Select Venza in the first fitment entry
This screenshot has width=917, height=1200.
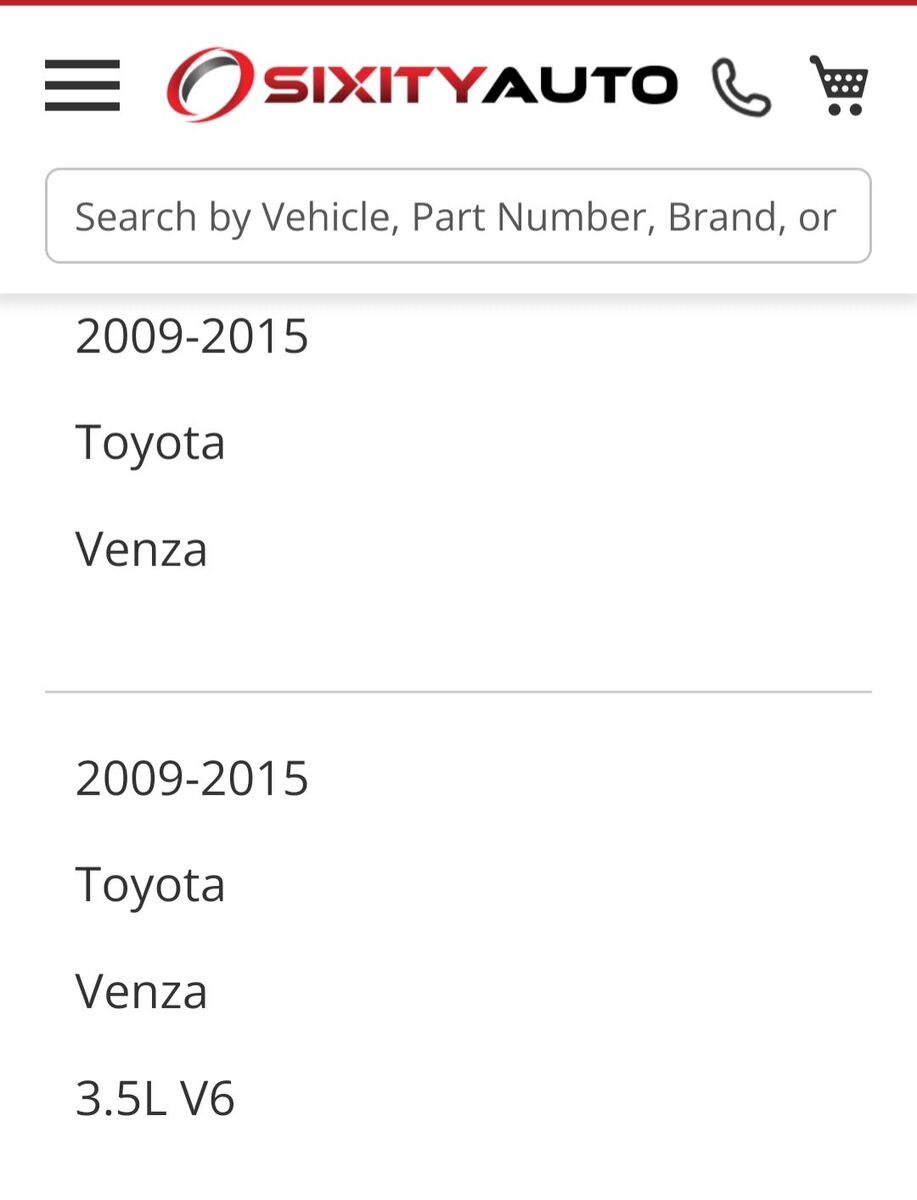point(141,549)
